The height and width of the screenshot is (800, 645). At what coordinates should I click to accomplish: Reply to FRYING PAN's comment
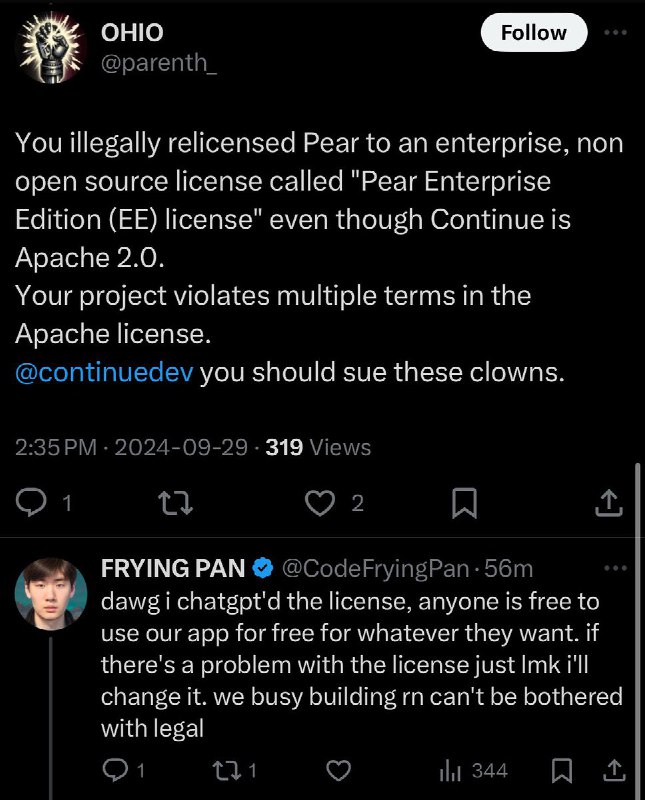tap(115, 770)
